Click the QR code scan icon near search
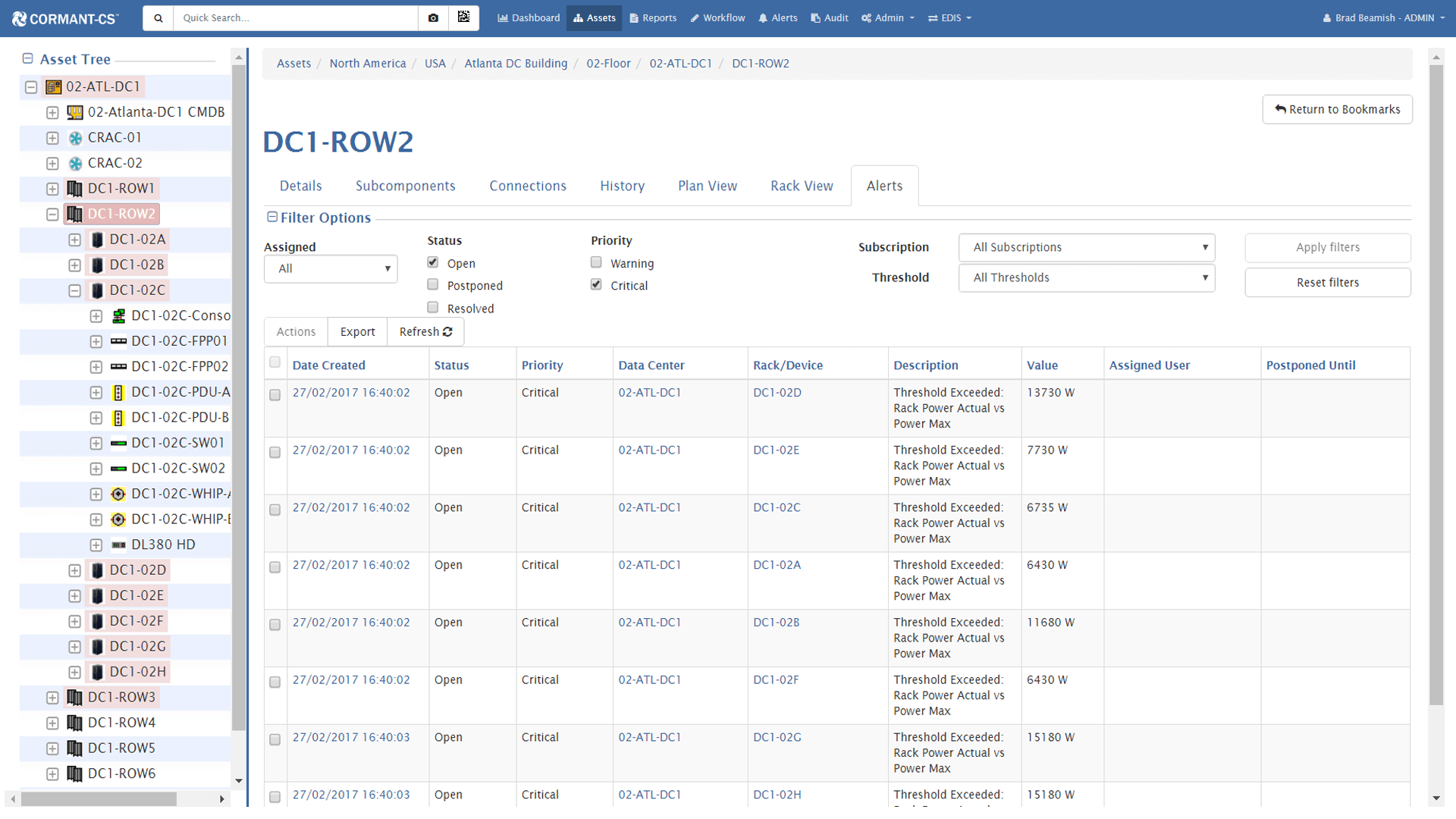 [464, 17]
